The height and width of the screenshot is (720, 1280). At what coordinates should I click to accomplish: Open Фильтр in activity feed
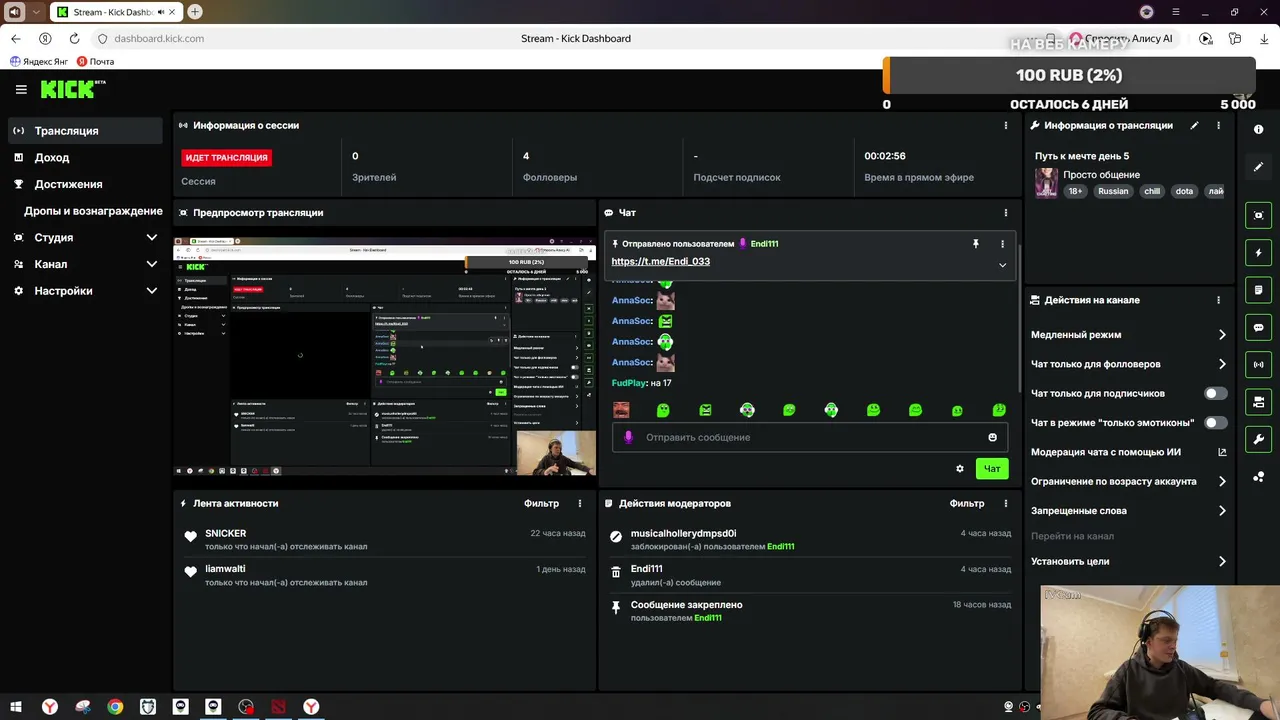541,503
